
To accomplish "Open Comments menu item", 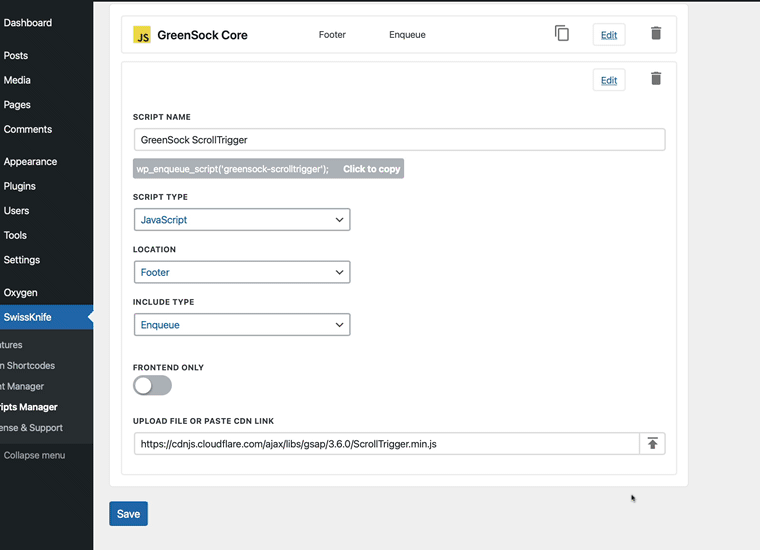I will [28, 129].
